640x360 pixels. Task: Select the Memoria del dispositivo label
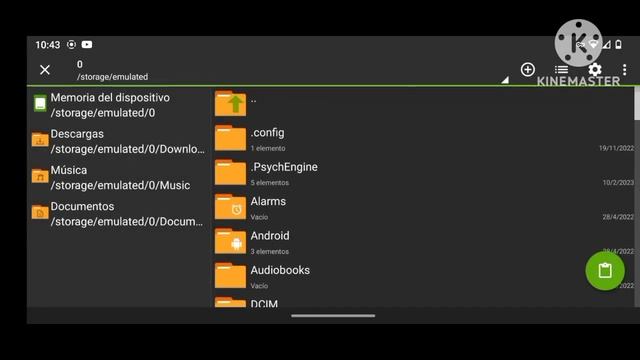pyautogui.click(x=110, y=98)
